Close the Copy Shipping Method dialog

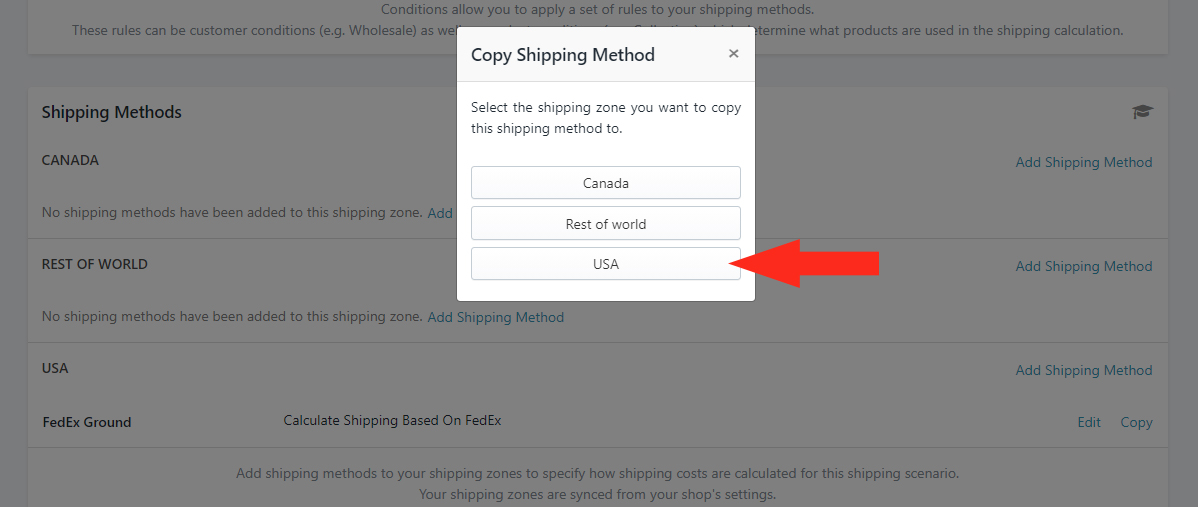(733, 54)
